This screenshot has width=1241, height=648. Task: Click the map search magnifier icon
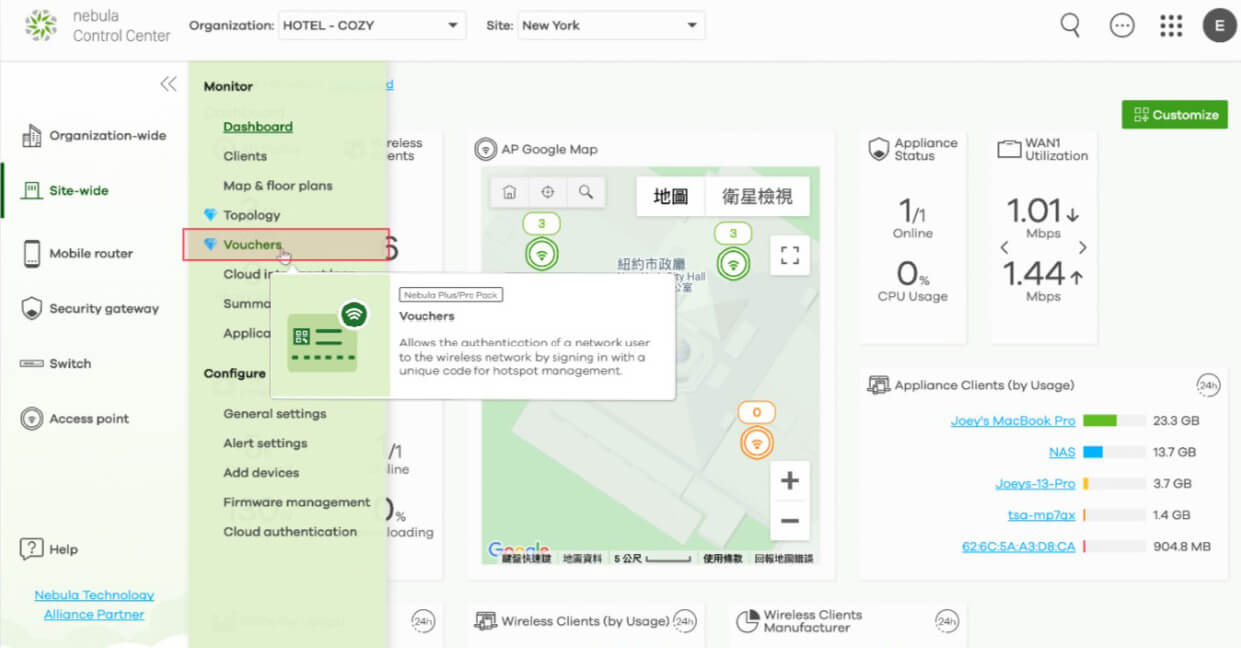click(586, 192)
